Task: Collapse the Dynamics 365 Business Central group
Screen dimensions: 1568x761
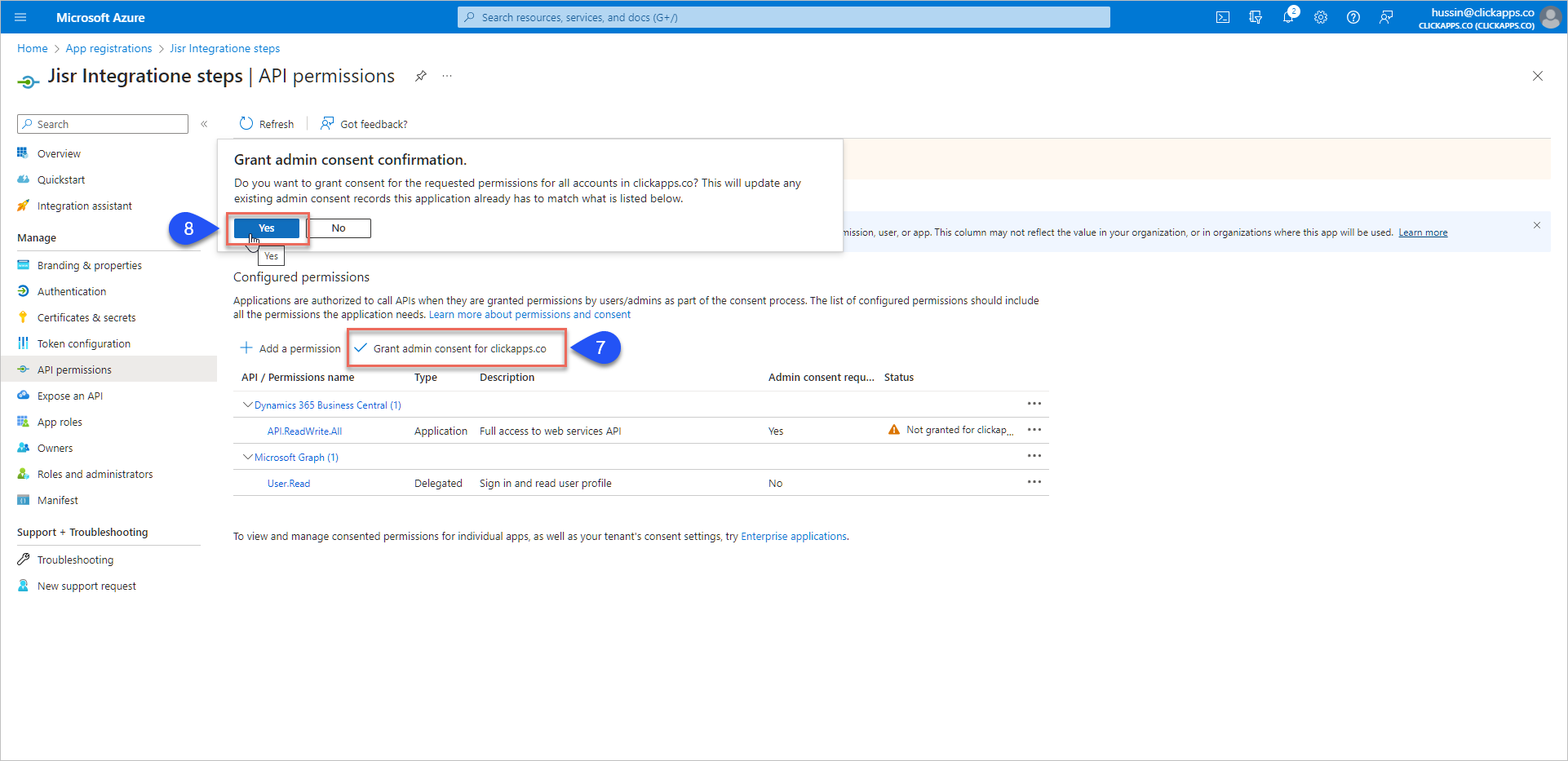Action: point(247,405)
